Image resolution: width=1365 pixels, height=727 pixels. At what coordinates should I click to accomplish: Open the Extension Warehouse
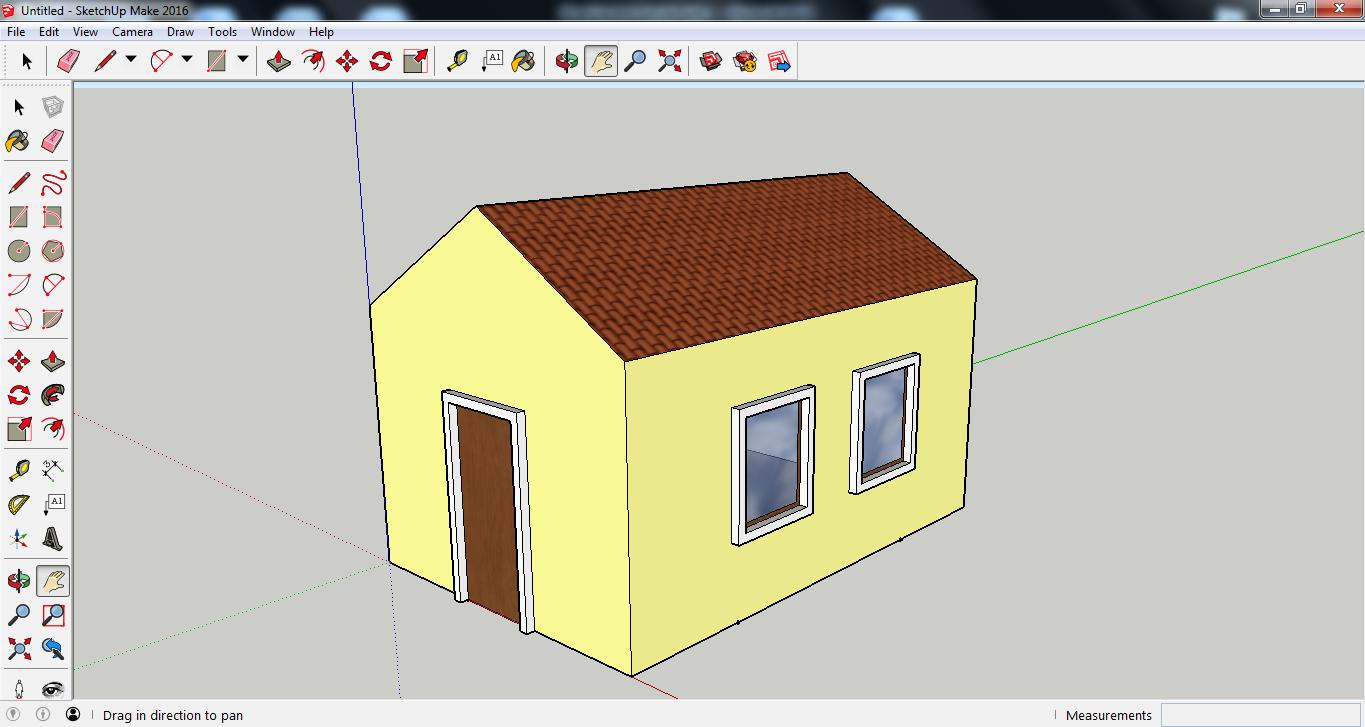pyautogui.click(x=745, y=61)
